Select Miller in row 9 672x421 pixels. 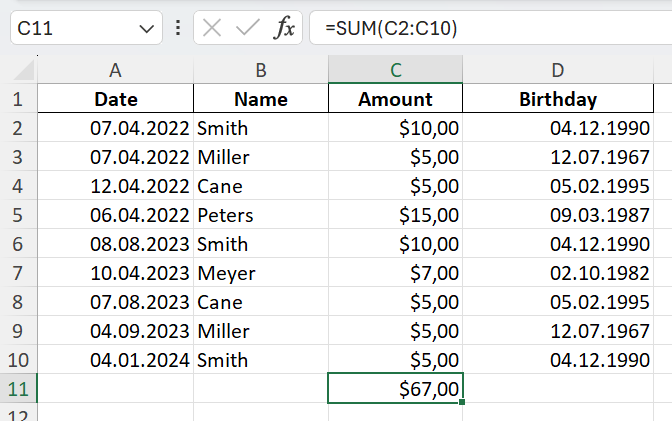click(261, 331)
